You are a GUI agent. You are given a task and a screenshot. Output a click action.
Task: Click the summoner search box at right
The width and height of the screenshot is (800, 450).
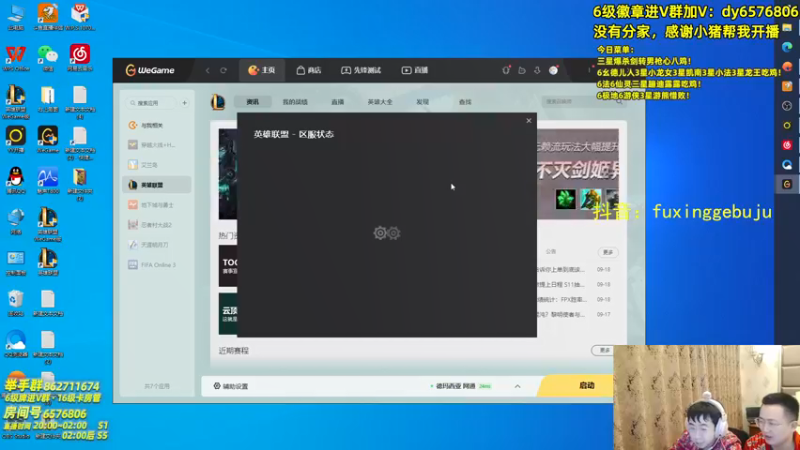(x=583, y=102)
